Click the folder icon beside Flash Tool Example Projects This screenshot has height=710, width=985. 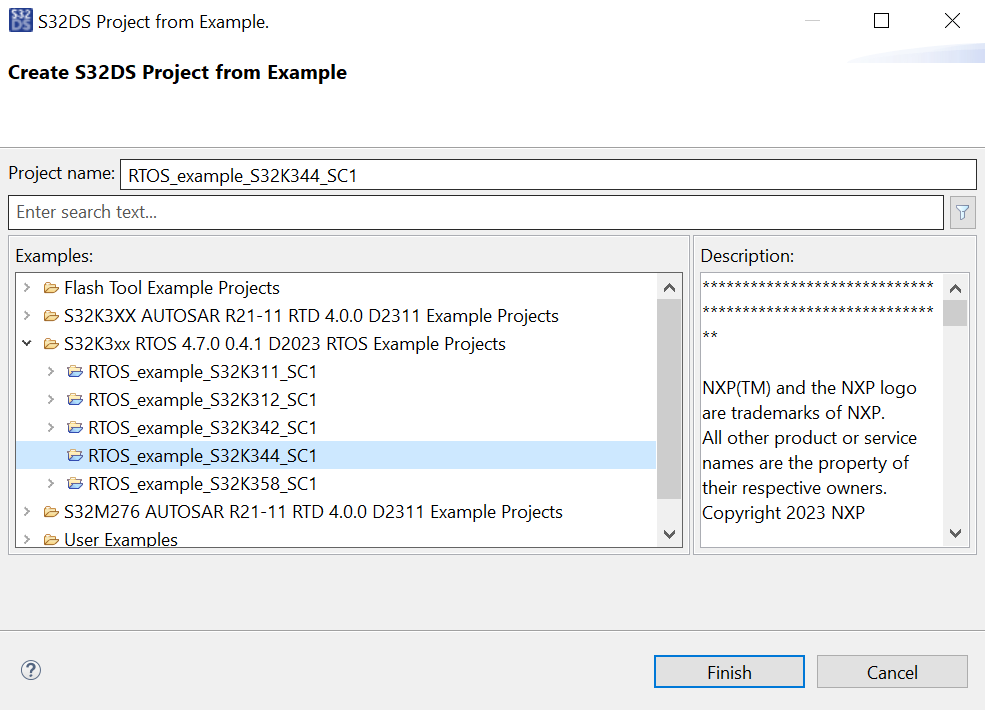click(51, 288)
